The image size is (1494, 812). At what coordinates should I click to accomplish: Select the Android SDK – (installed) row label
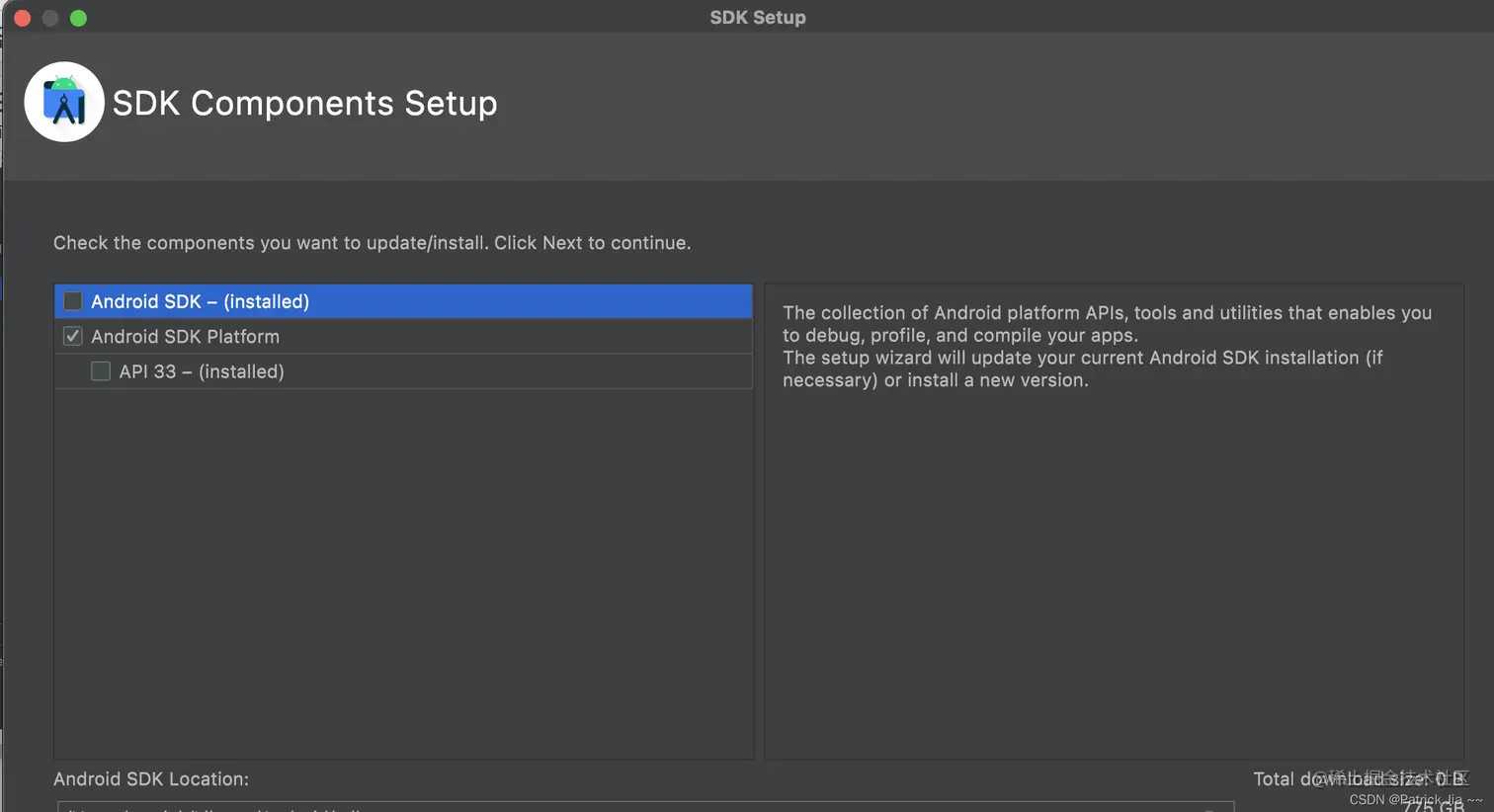coord(200,301)
